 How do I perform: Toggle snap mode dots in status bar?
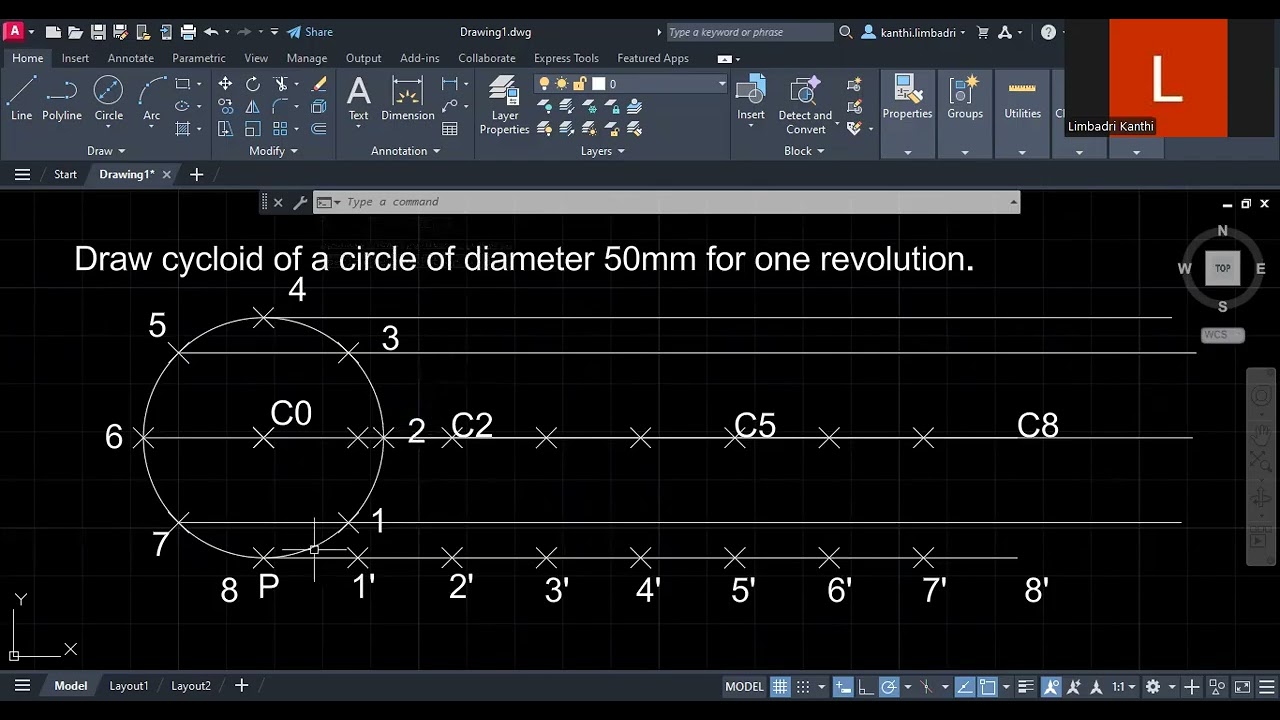pyautogui.click(x=803, y=687)
